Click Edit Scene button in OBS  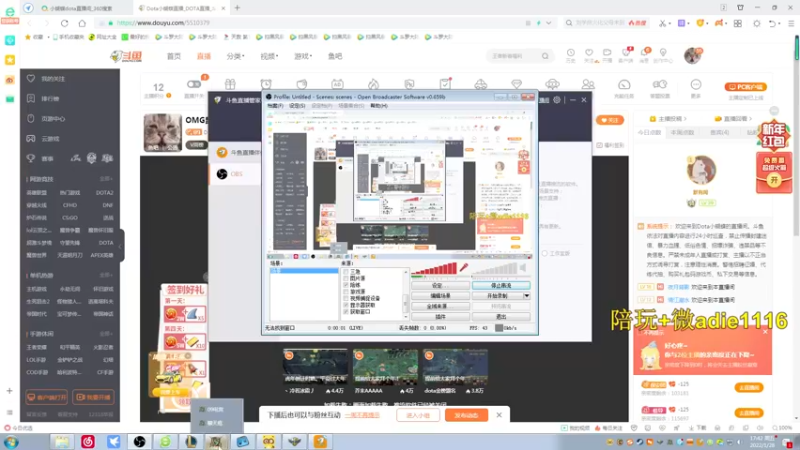click(440, 296)
